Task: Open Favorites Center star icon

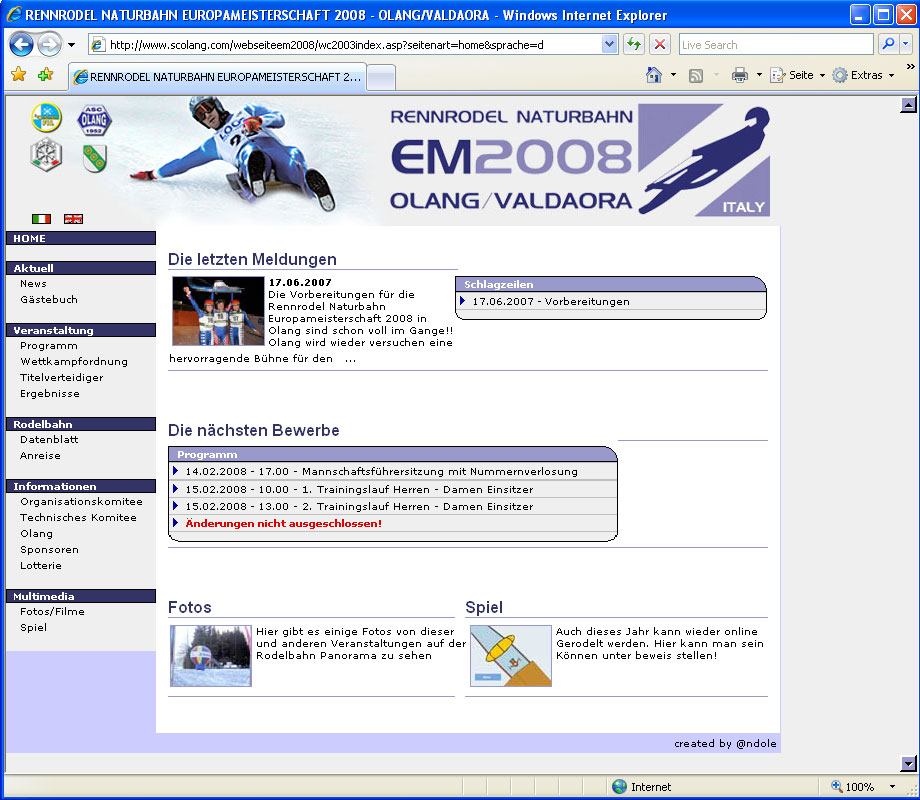Action: pos(19,75)
